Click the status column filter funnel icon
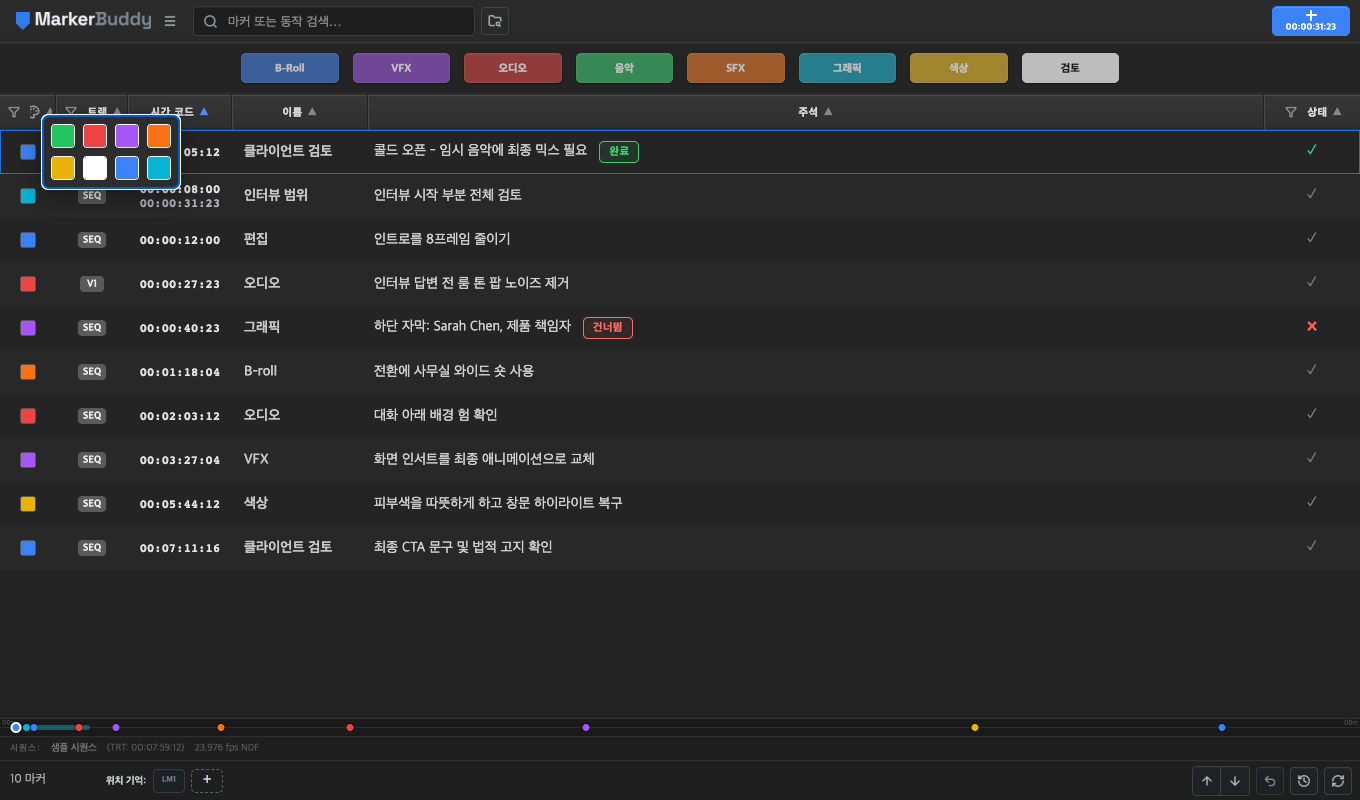This screenshot has width=1360, height=800. (1291, 112)
